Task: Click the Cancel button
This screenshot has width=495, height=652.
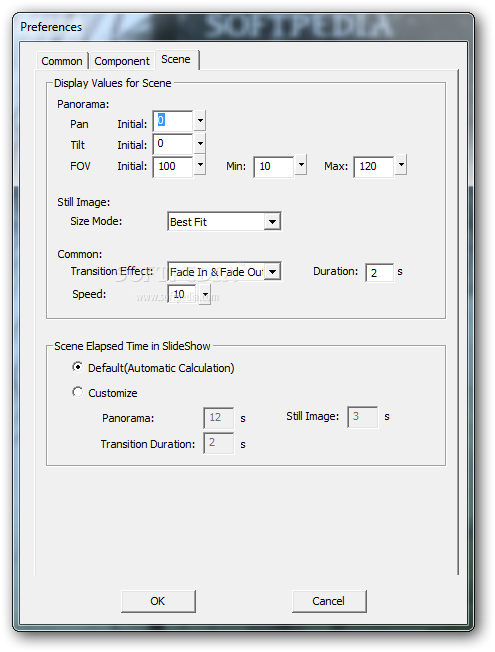Action: pyautogui.click(x=329, y=601)
